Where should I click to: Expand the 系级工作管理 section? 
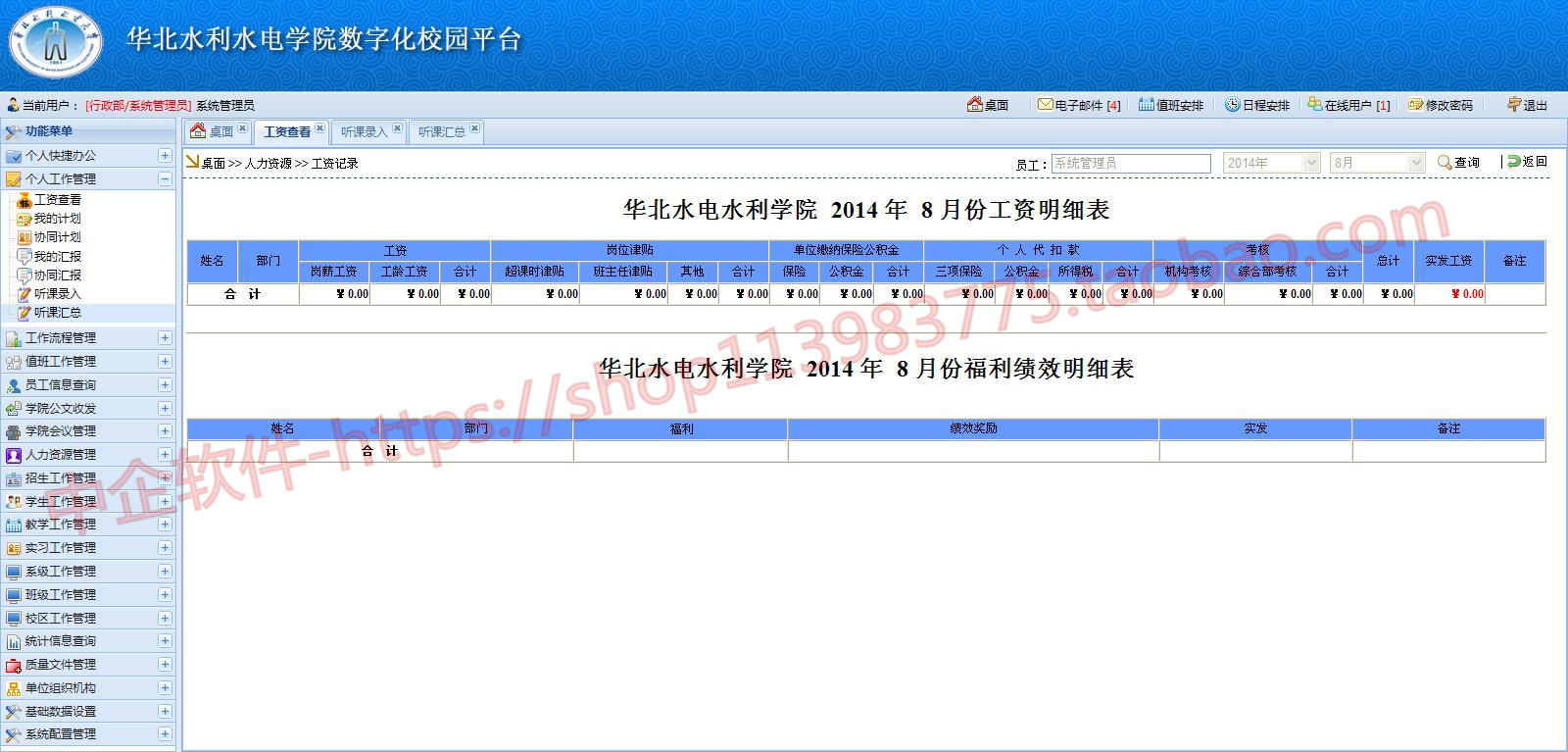[x=165, y=571]
